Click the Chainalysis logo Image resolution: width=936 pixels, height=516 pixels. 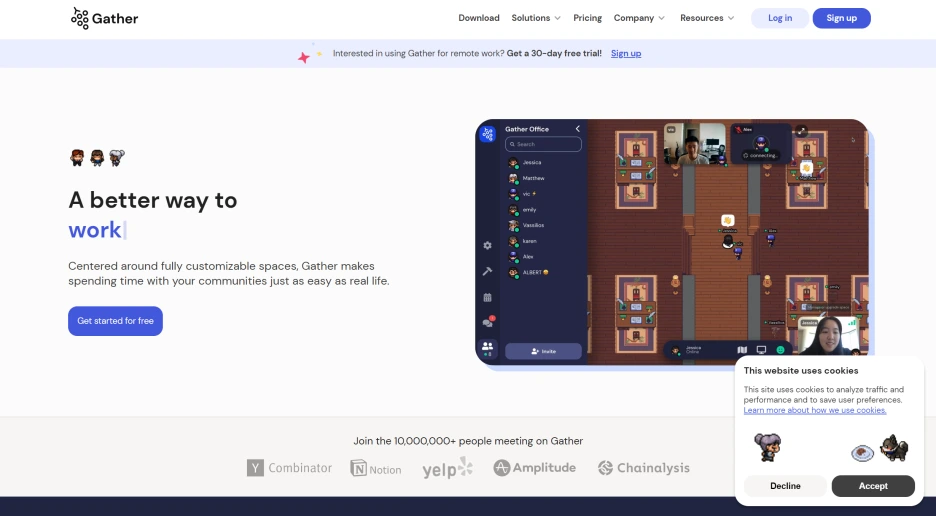click(644, 468)
